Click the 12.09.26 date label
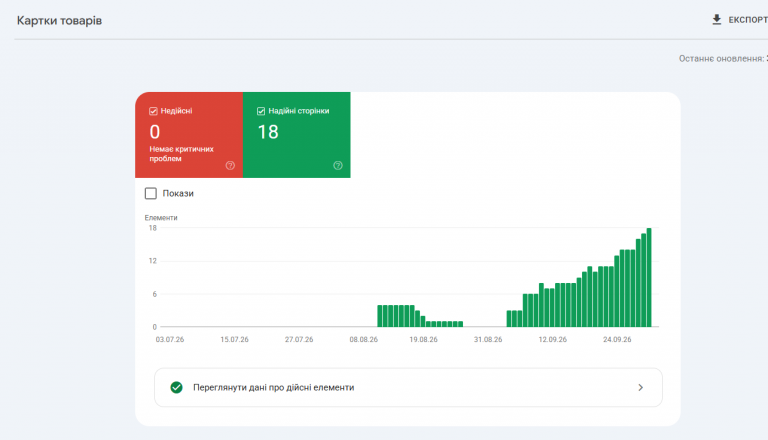Image resolution: width=768 pixels, height=440 pixels. (x=553, y=340)
